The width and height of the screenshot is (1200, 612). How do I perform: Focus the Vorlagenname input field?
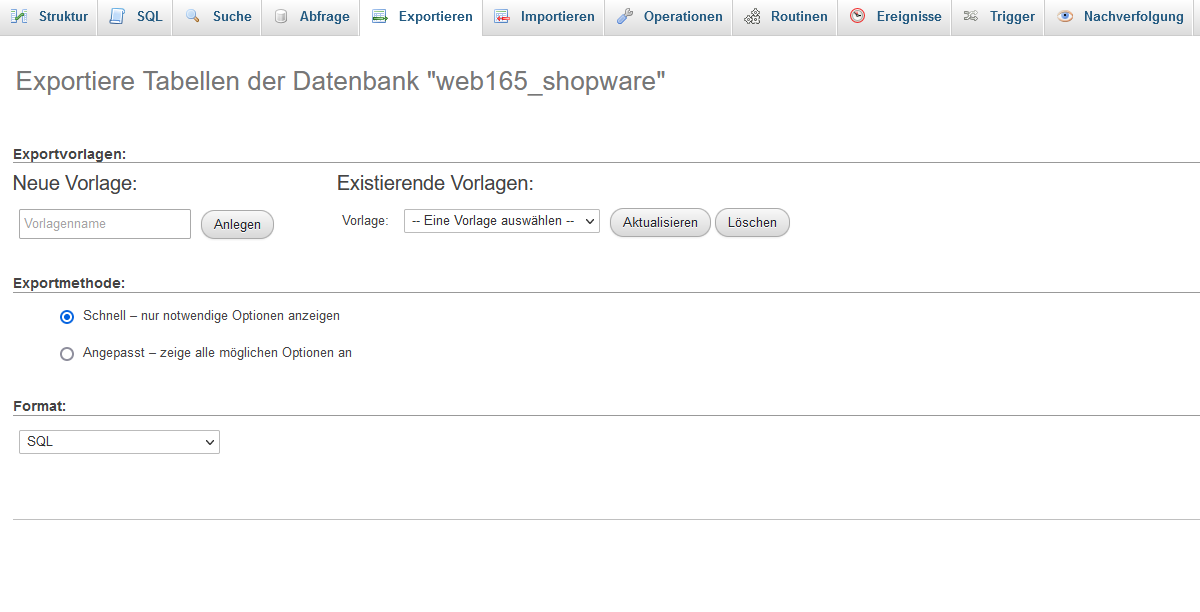pos(105,224)
